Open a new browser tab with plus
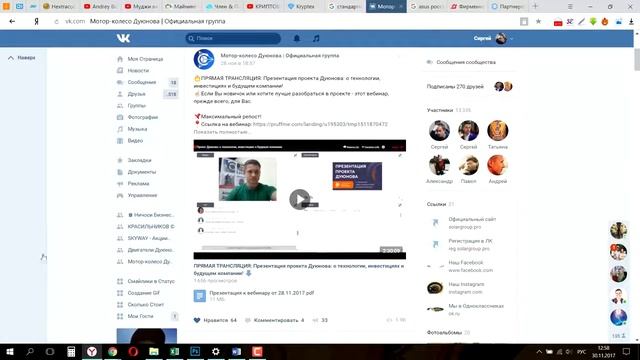The image size is (640, 360). coord(535,6)
